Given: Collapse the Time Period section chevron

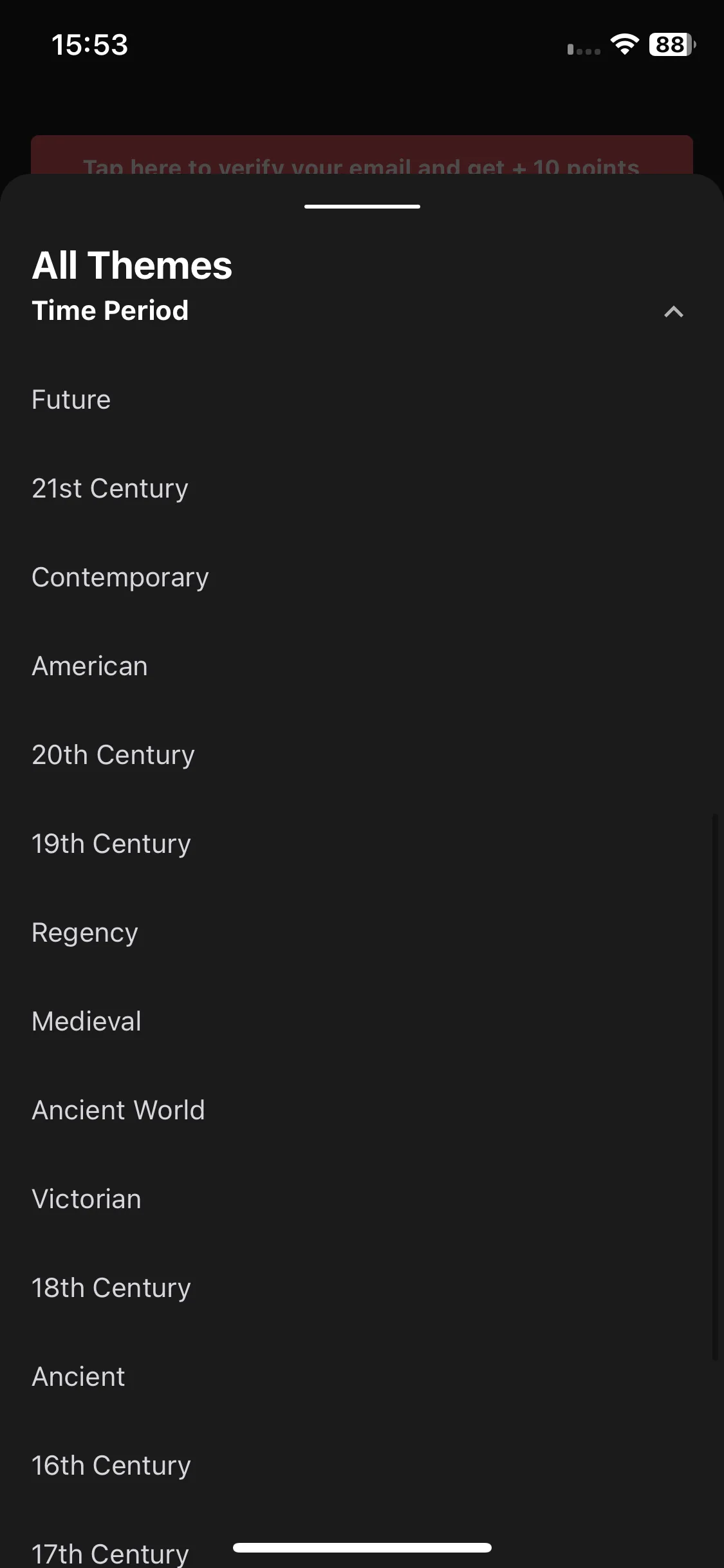Looking at the screenshot, I should 673,312.
